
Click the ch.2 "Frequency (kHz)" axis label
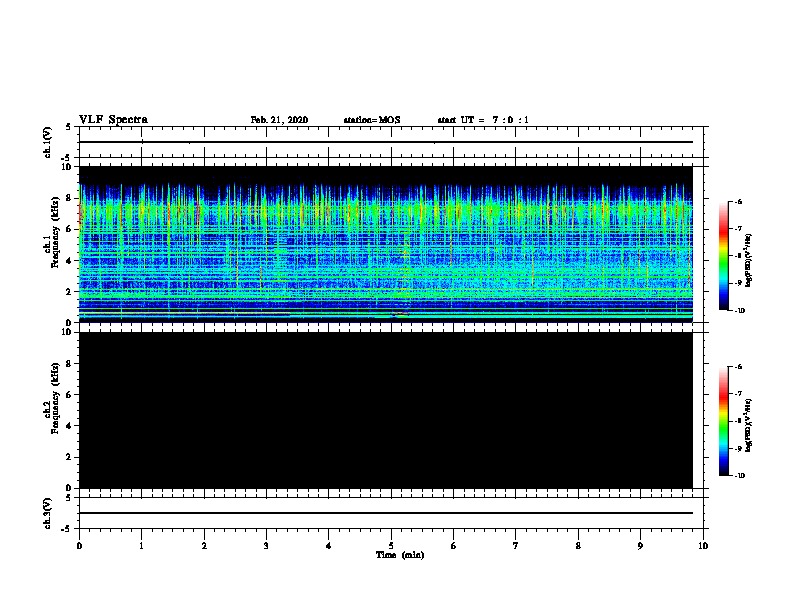(55, 398)
